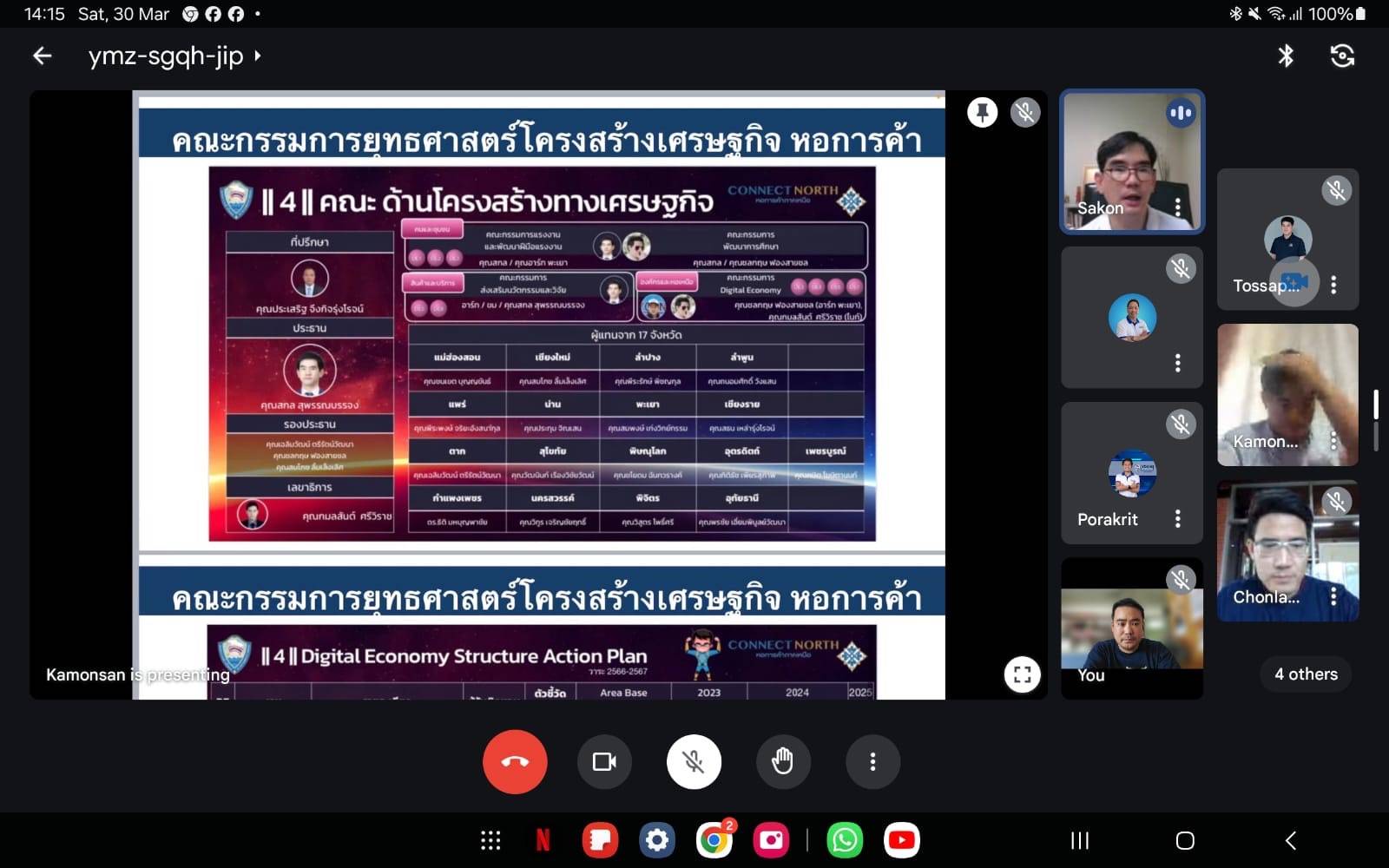Open Sakon's tile options menu
The image size is (1389, 868).
pos(1177,207)
